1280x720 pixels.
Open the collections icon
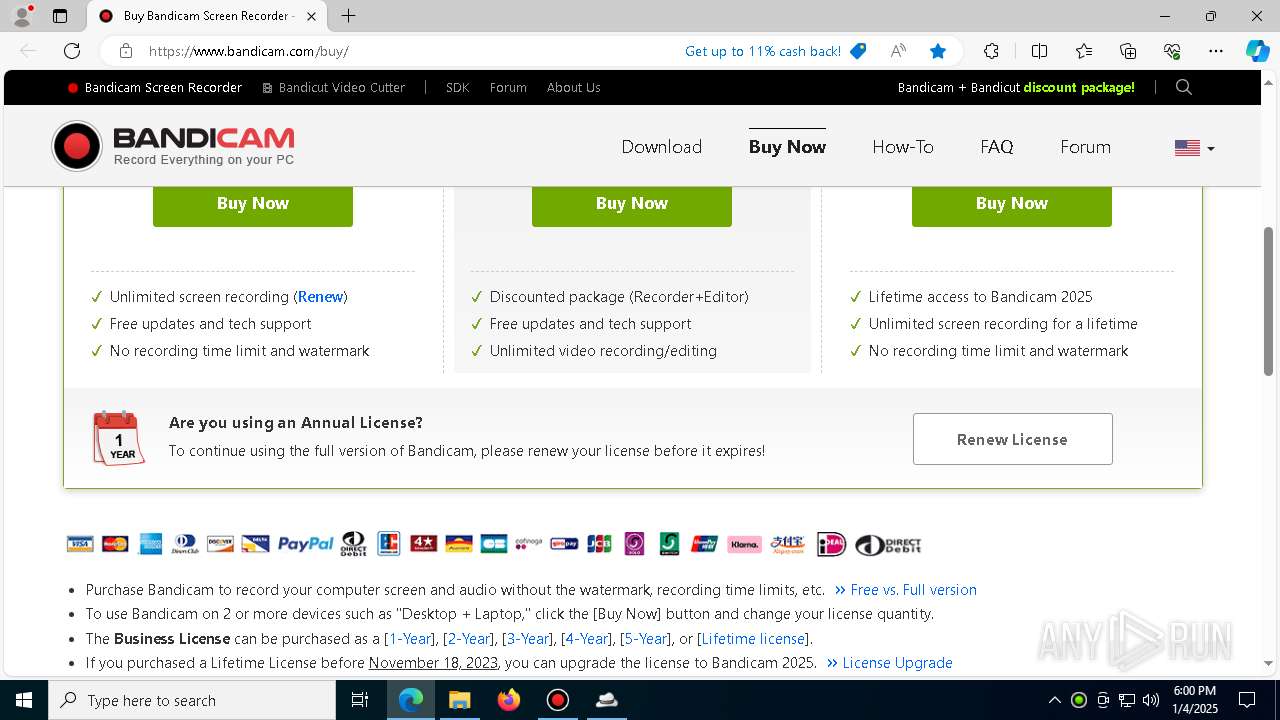pos(1128,51)
